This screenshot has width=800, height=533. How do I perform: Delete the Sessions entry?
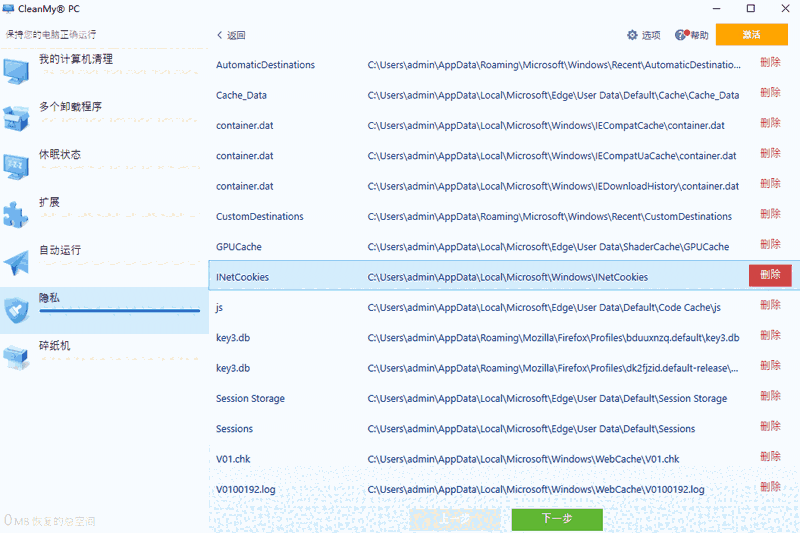tap(770, 426)
